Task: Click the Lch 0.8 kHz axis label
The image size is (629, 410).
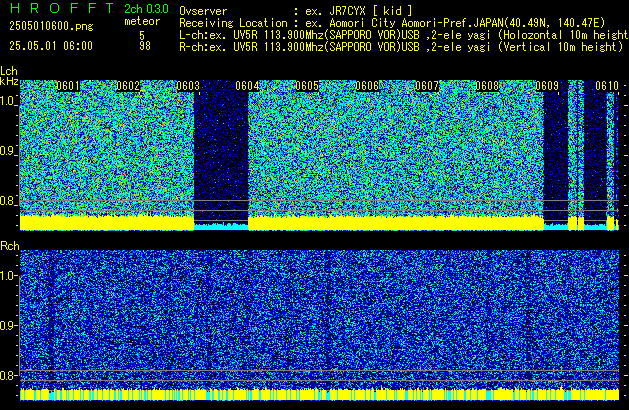Action: (x=8, y=201)
